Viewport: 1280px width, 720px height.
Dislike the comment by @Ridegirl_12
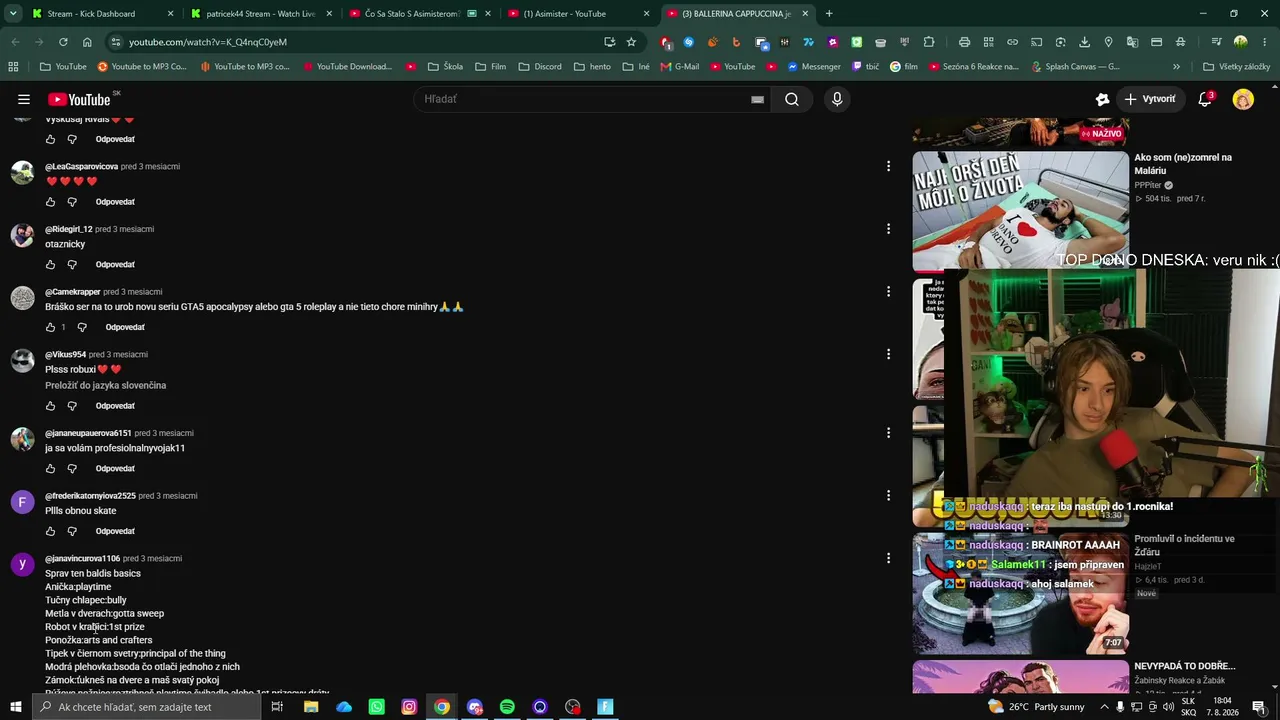(x=72, y=265)
